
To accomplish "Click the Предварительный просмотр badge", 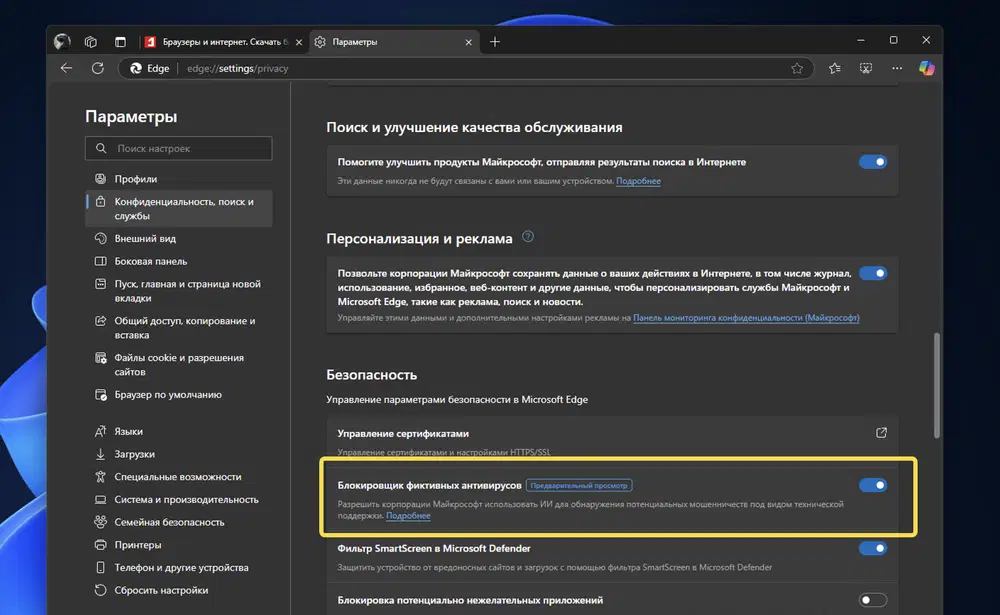I will point(579,485).
